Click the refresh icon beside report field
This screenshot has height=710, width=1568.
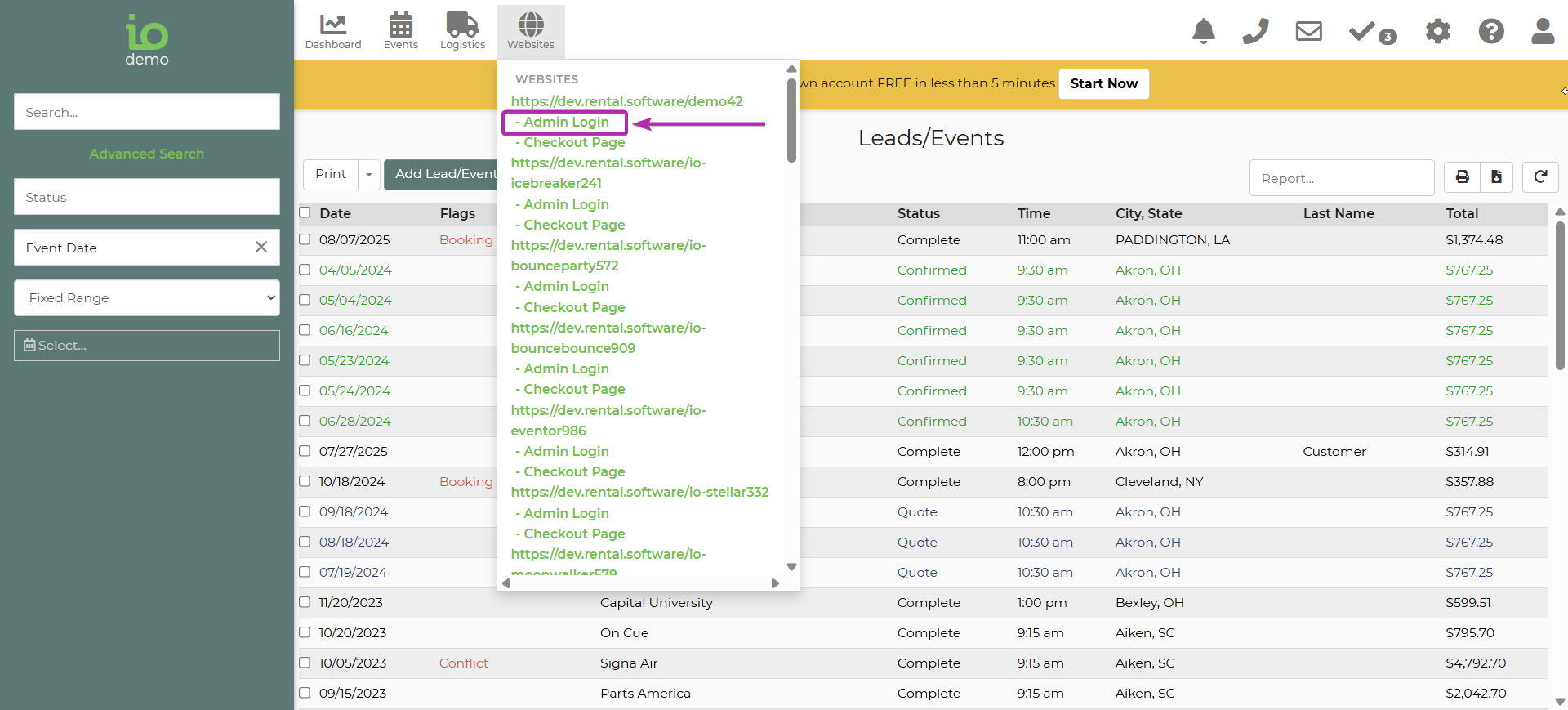coord(1539,176)
